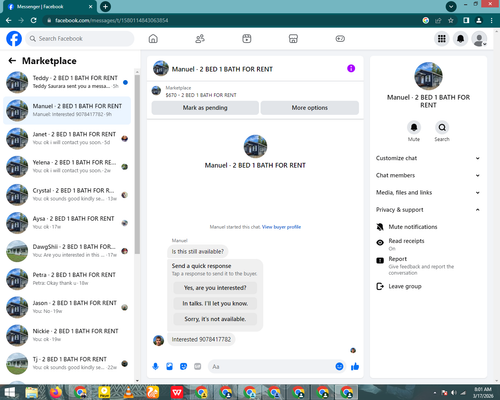
Task: Open WPS Office from the taskbar
Action: (177, 392)
